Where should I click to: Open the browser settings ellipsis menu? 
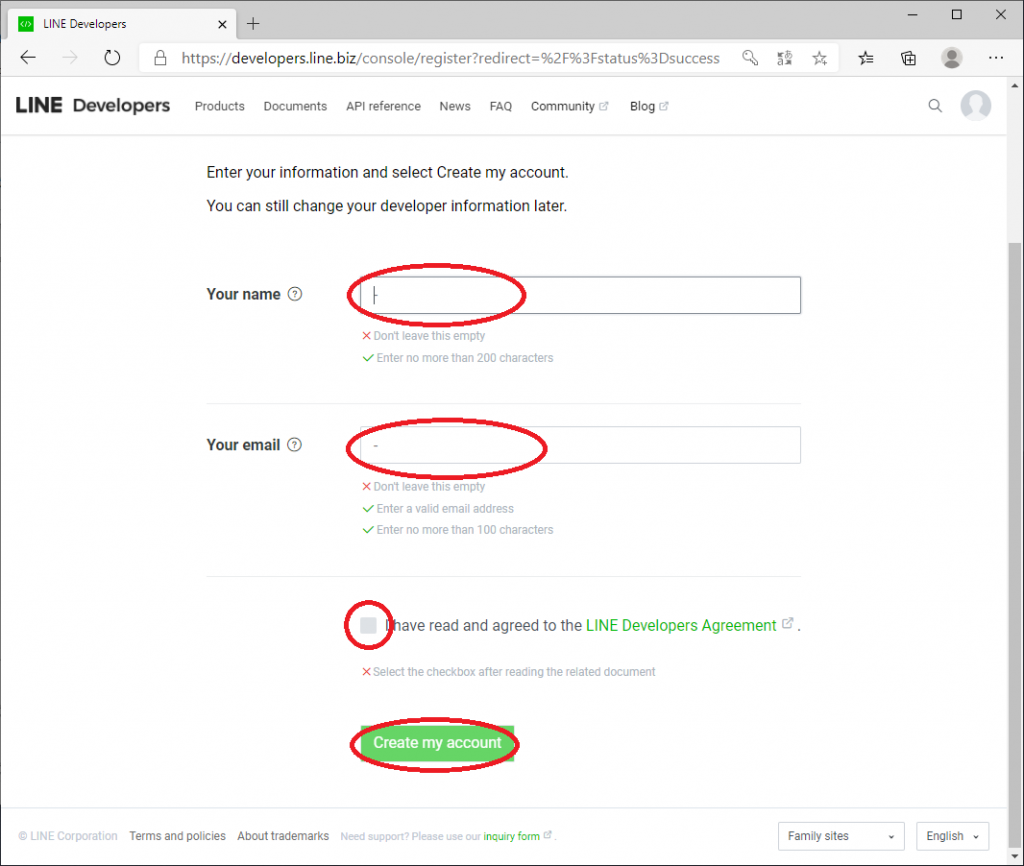996,58
